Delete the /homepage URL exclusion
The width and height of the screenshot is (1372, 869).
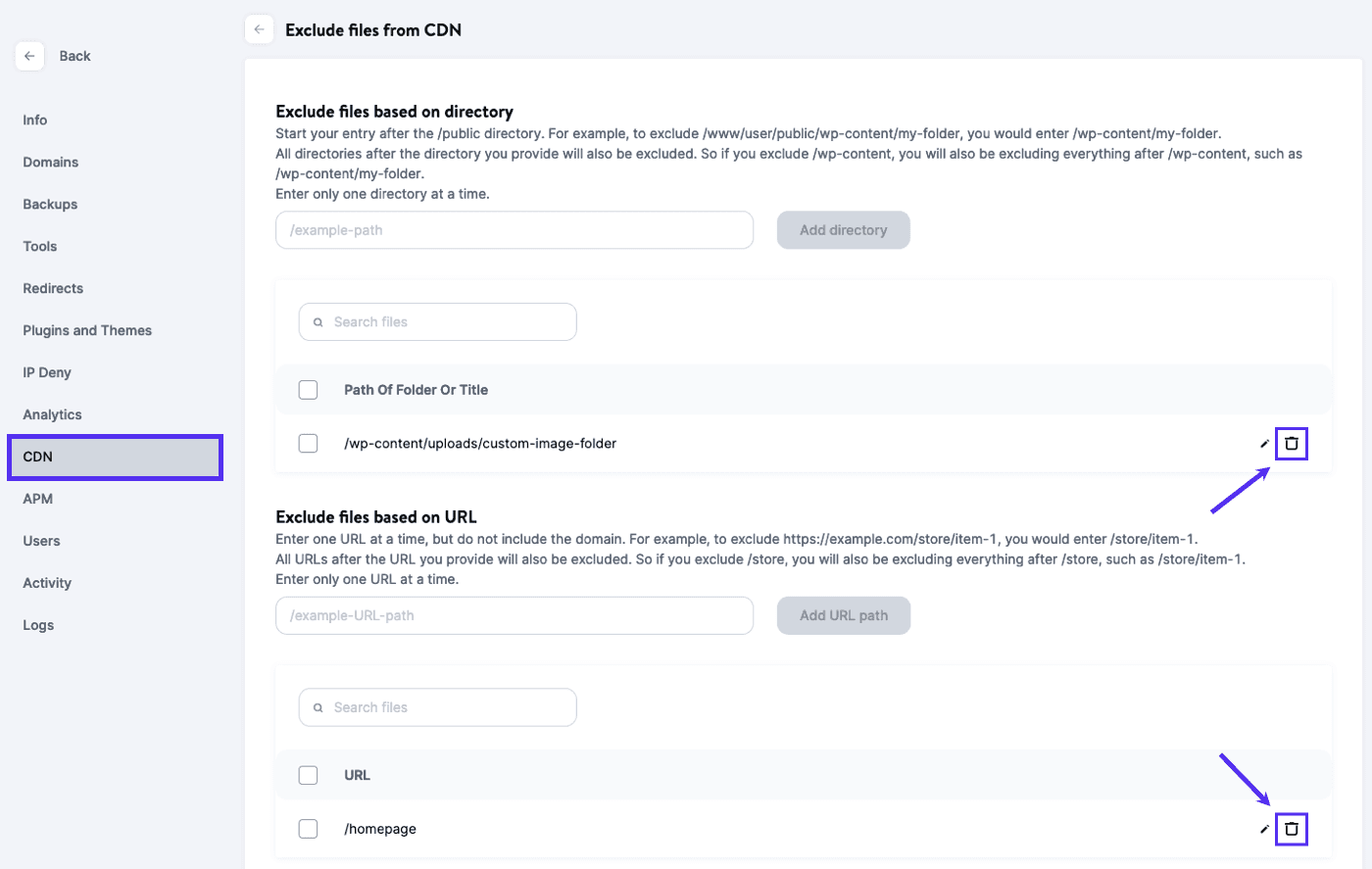1291,829
